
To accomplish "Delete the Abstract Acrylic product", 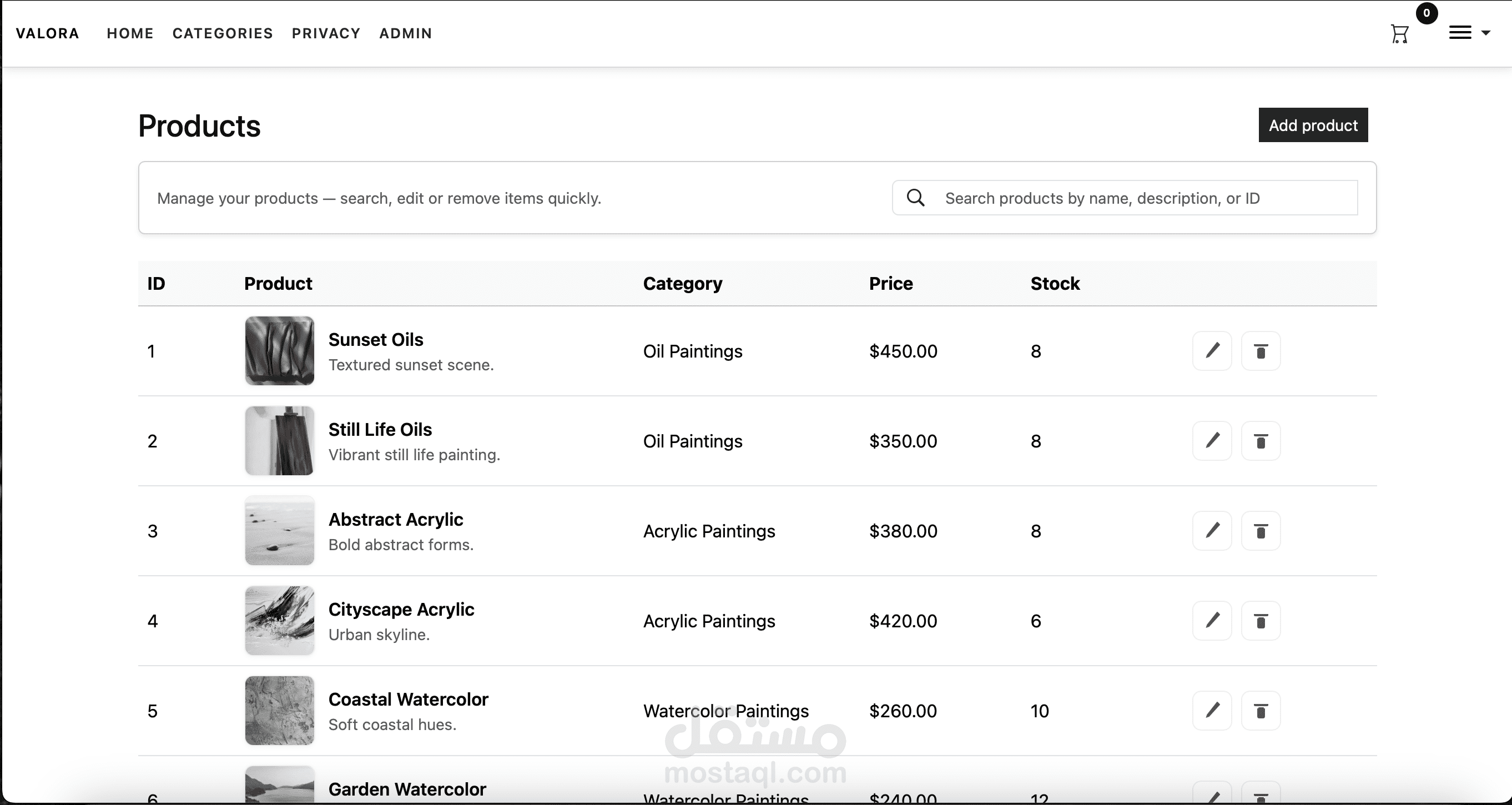I will point(1260,531).
